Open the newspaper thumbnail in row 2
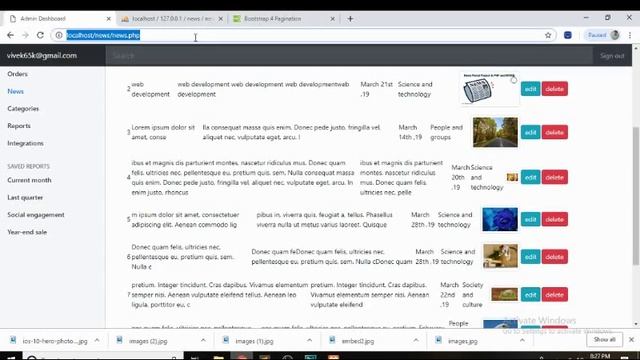This screenshot has width=640, height=360. (x=489, y=89)
